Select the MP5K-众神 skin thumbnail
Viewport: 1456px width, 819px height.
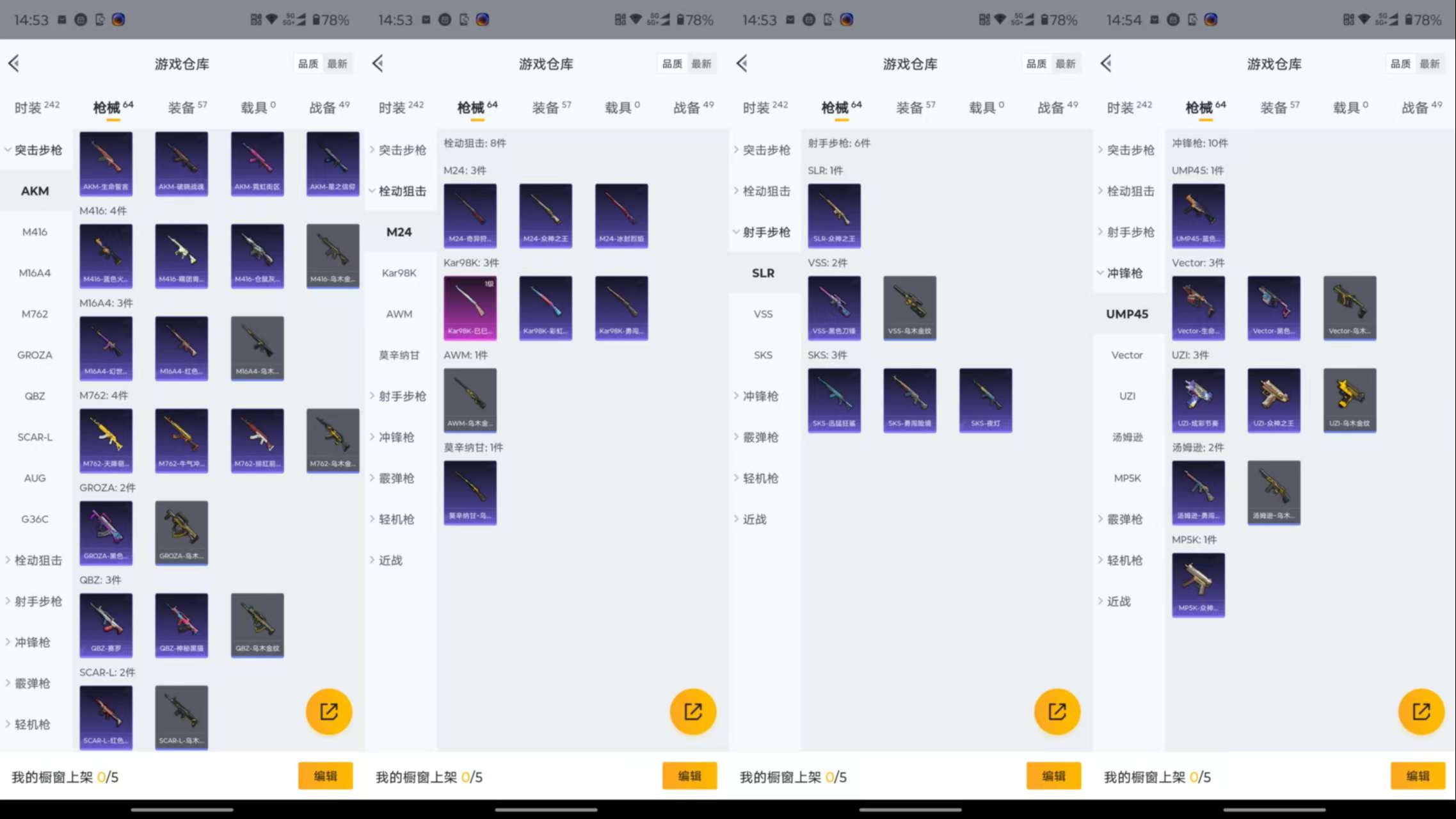[x=1198, y=584]
